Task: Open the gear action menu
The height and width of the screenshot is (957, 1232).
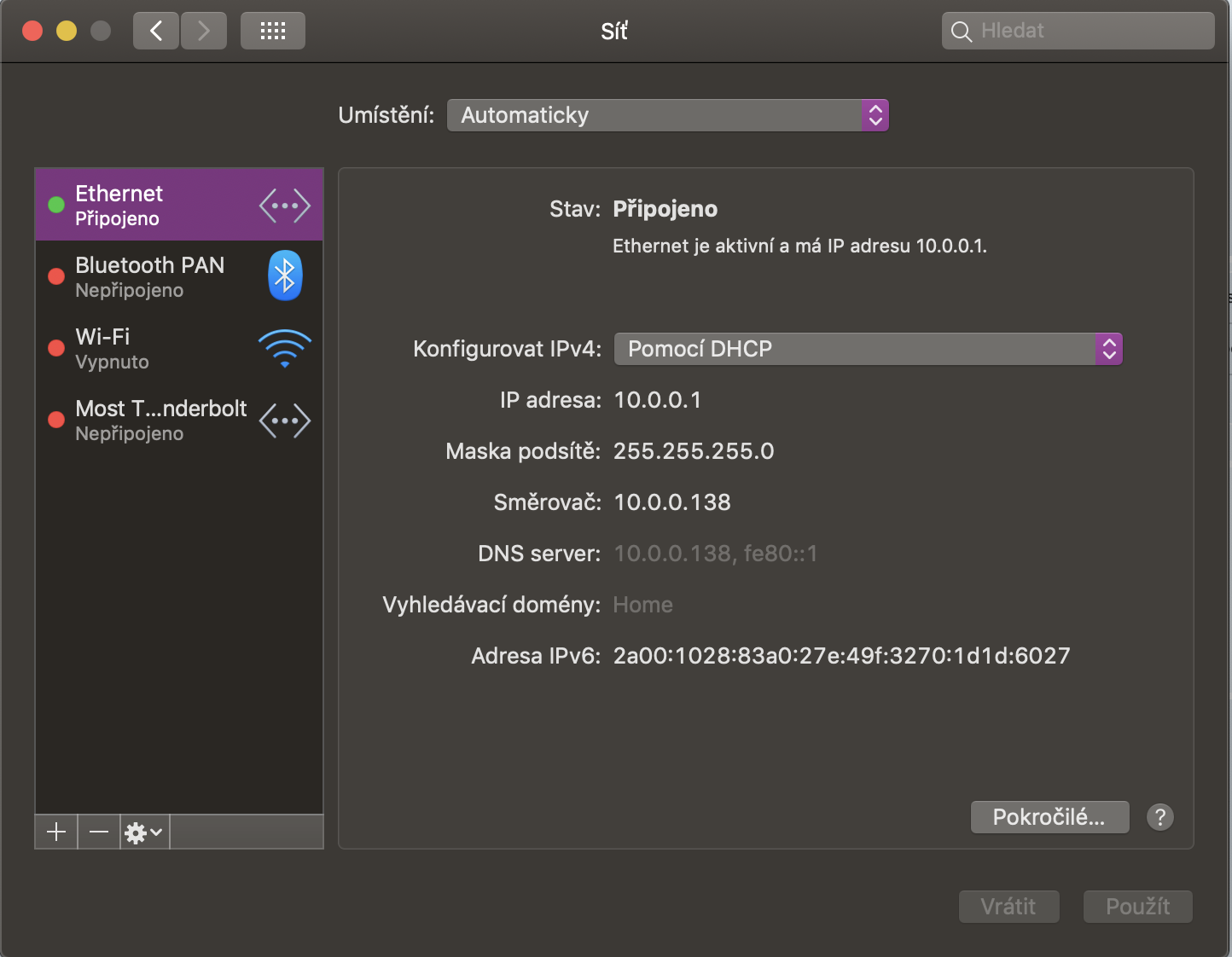Action: pos(143,832)
